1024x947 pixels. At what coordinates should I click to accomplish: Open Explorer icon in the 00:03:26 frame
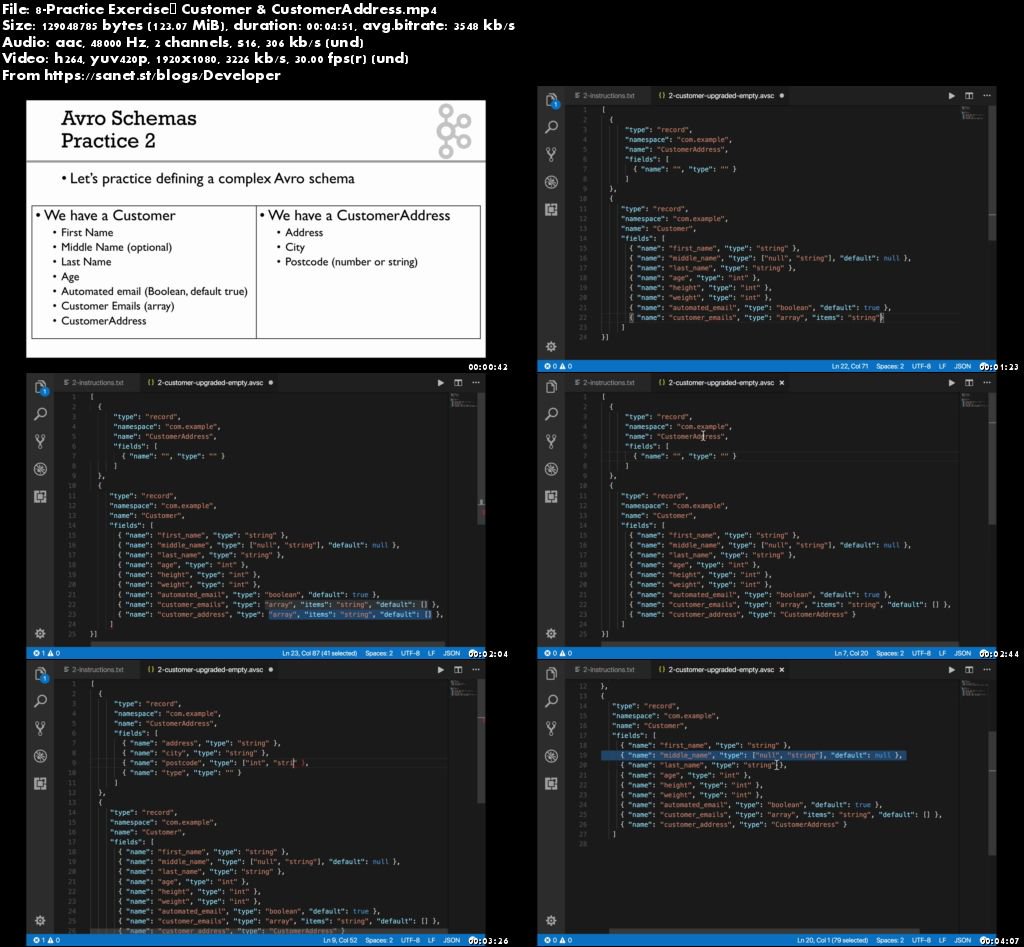(40, 673)
